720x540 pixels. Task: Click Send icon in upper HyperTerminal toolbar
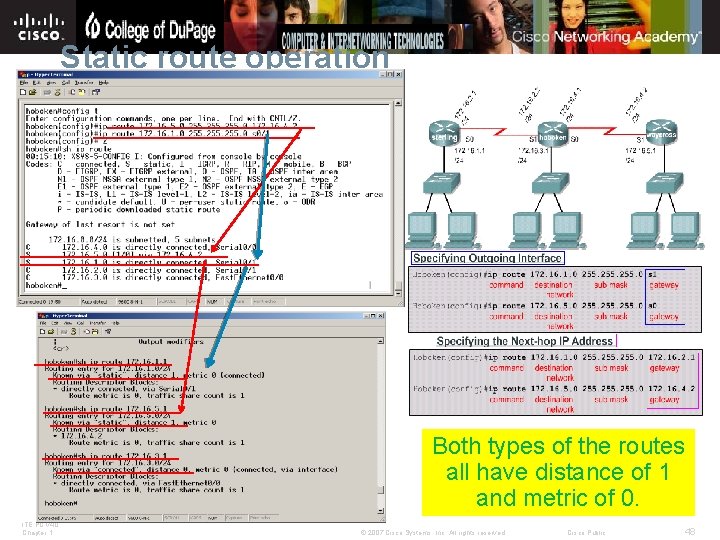point(72,92)
